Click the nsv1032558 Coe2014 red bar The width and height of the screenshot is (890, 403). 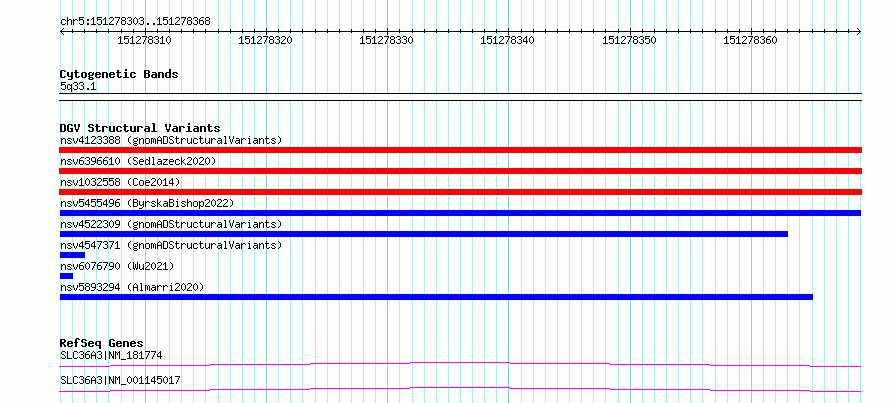pyautogui.click(x=460, y=192)
